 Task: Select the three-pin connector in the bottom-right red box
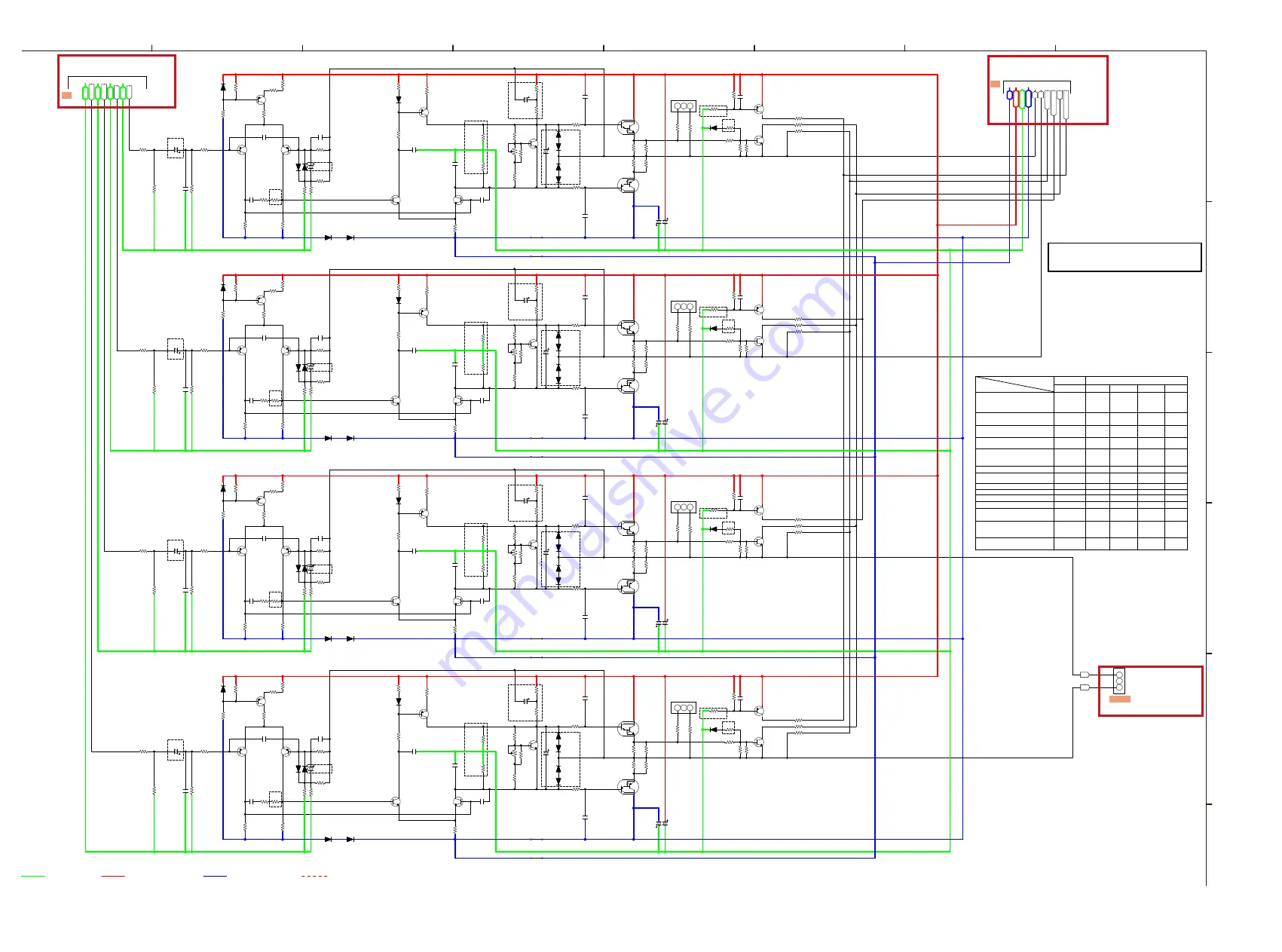click(1119, 681)
